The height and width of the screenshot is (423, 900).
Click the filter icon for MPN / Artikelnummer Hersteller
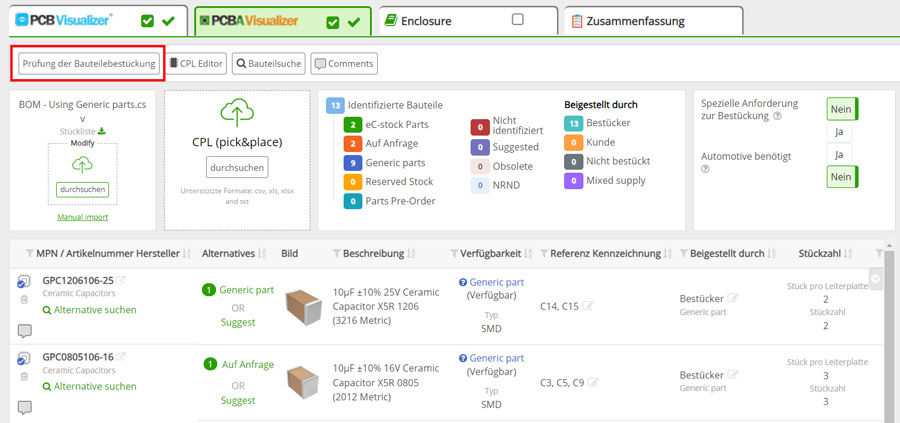(x=30, y=254)
